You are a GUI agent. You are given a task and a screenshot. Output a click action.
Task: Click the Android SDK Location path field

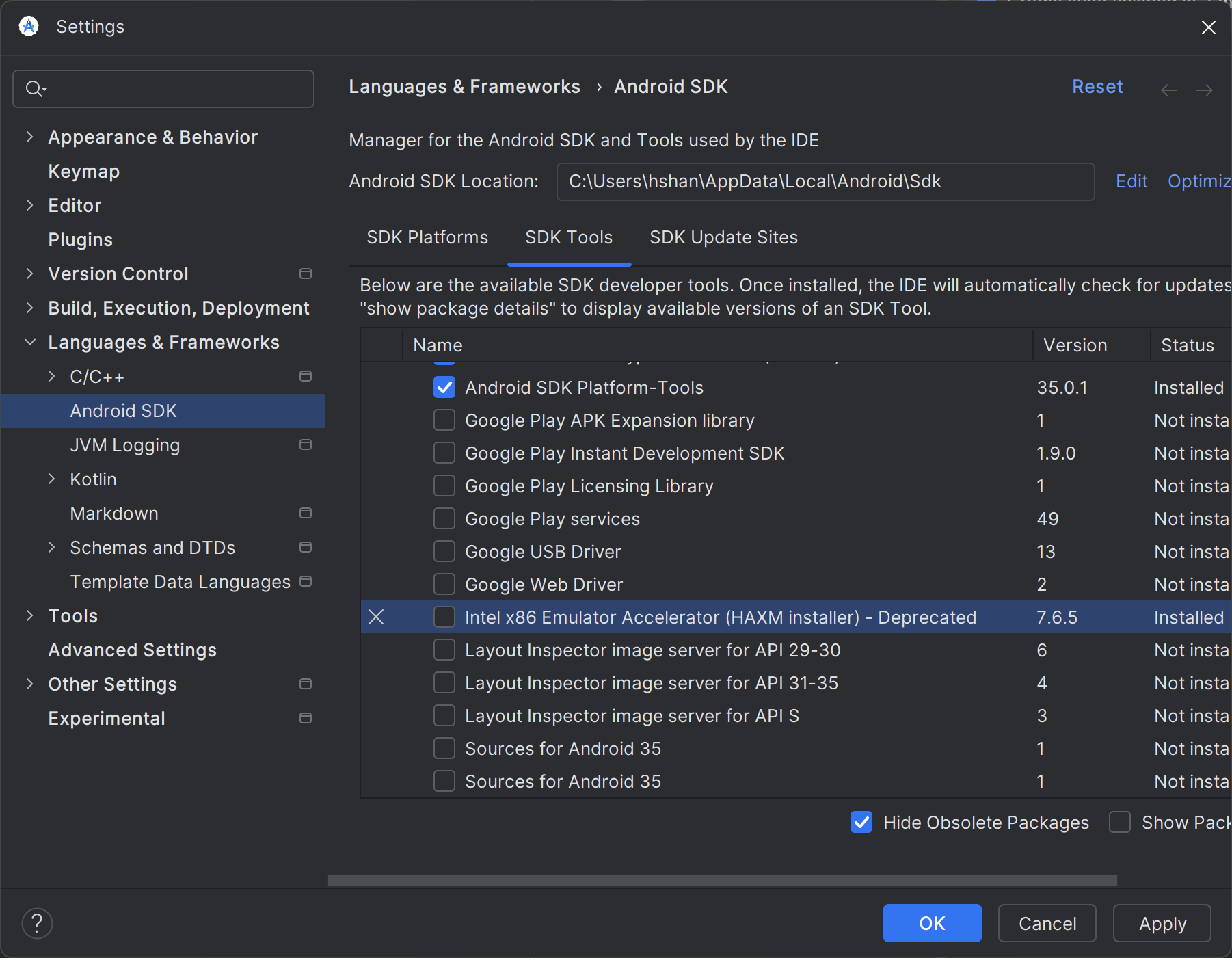(x=825, y=181)
